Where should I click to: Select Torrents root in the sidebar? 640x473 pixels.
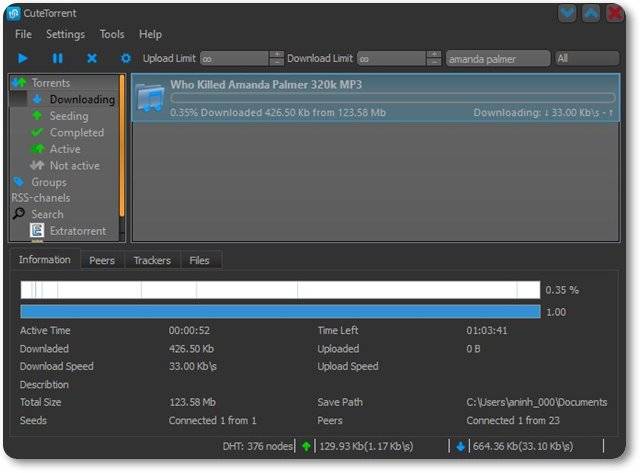[x=51, y=83]
